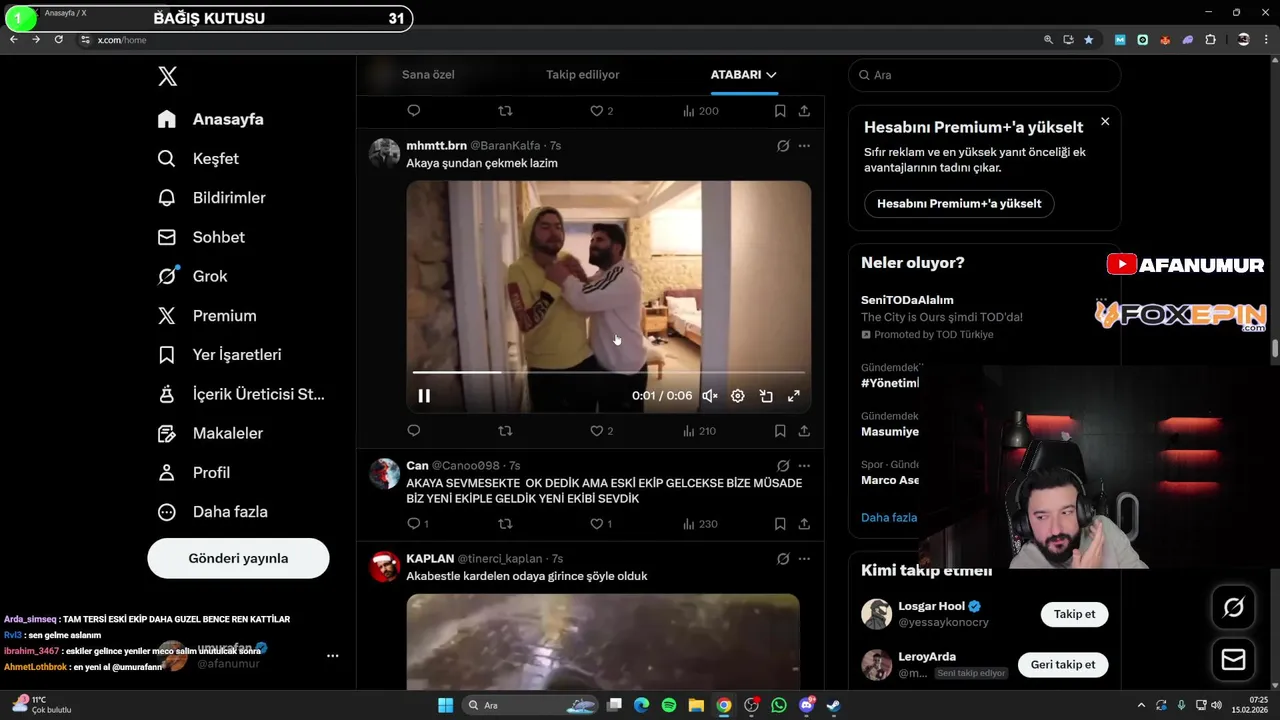Bookmark mhmtt.brn's video post

(x=780, y=431)
